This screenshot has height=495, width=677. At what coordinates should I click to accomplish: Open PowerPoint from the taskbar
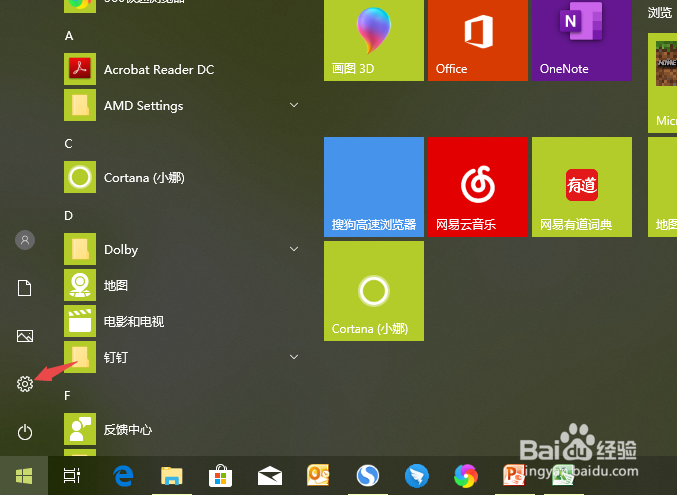tap(514, 475)
